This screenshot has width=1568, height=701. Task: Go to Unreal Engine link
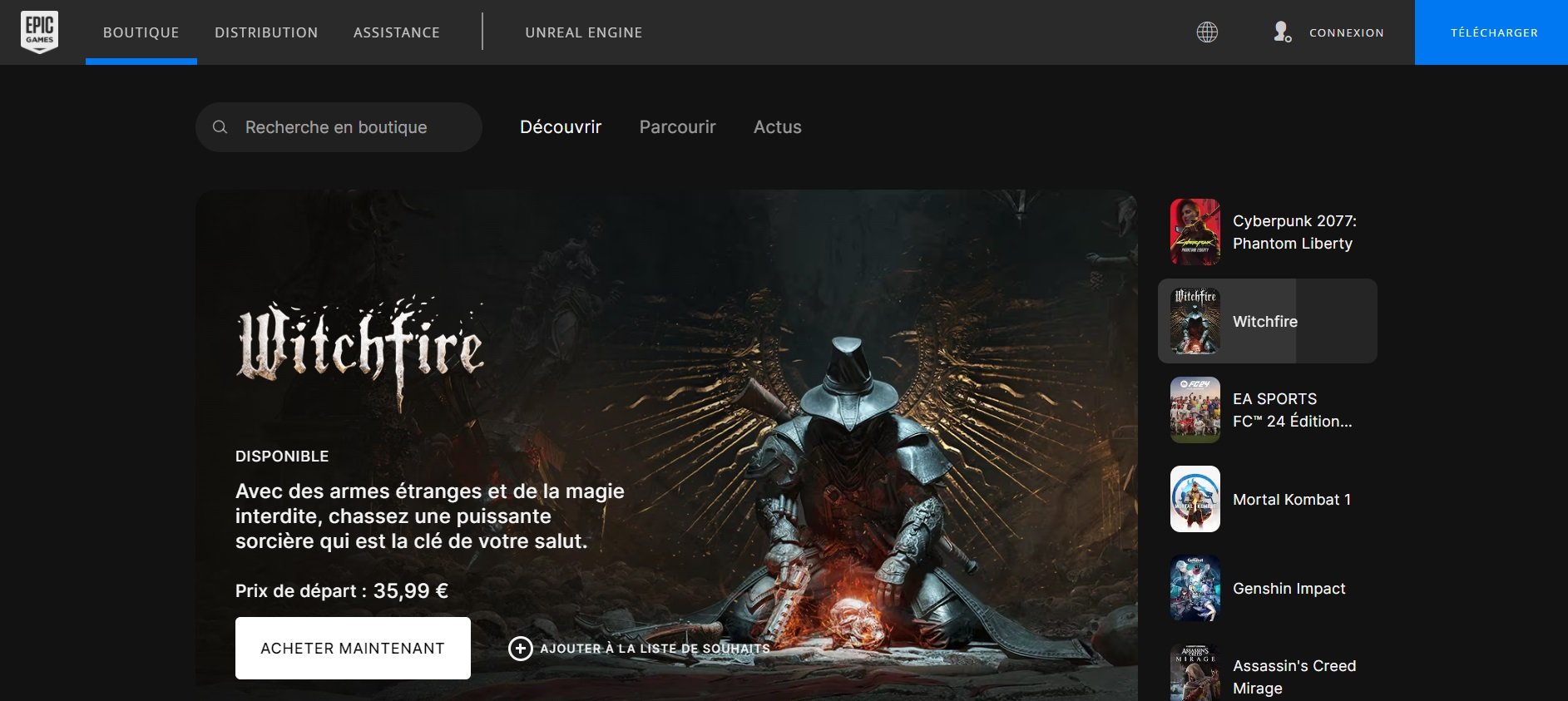click(584, 32)
